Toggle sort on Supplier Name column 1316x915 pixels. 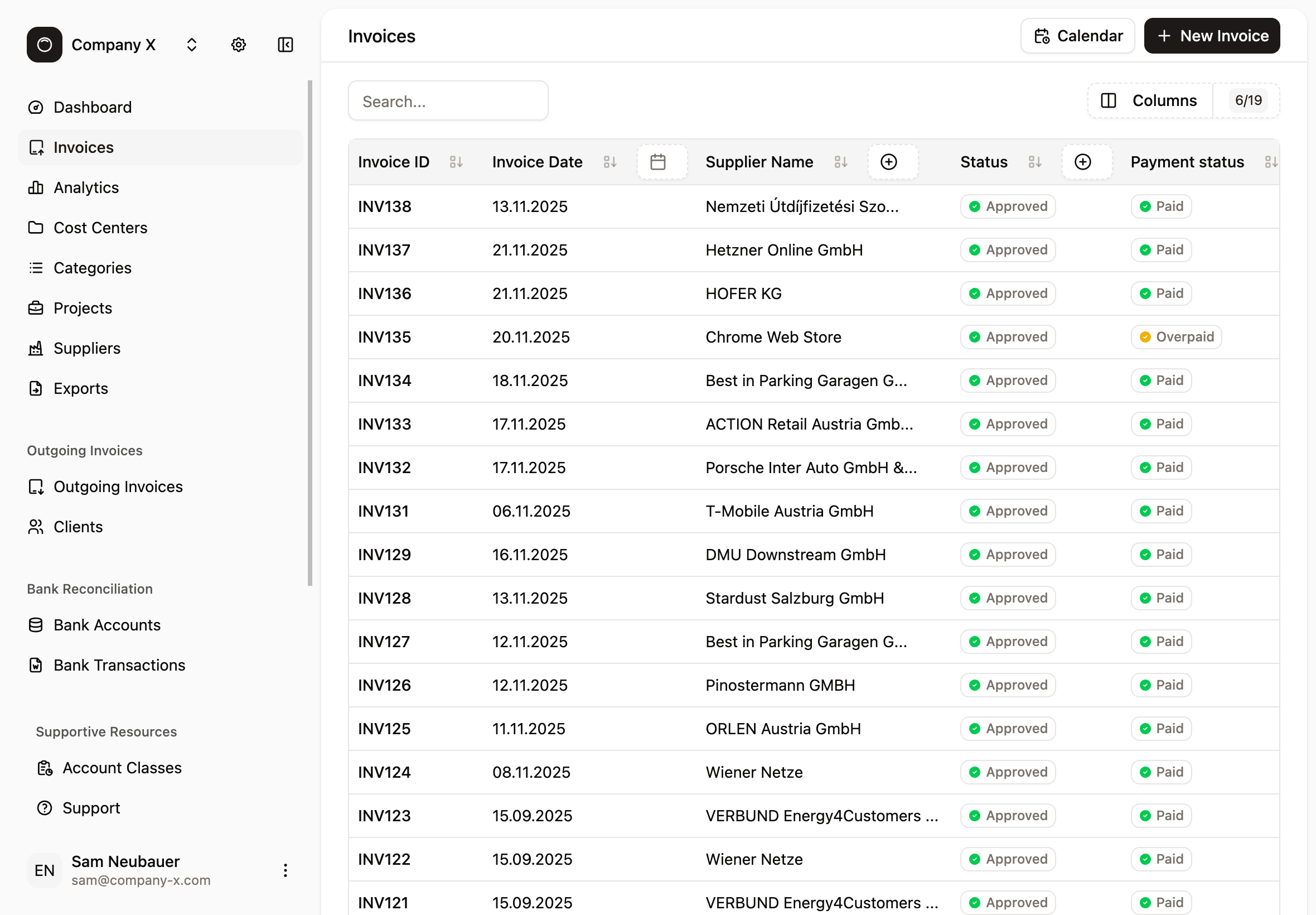pyautogui.click(x=840, y=162)
